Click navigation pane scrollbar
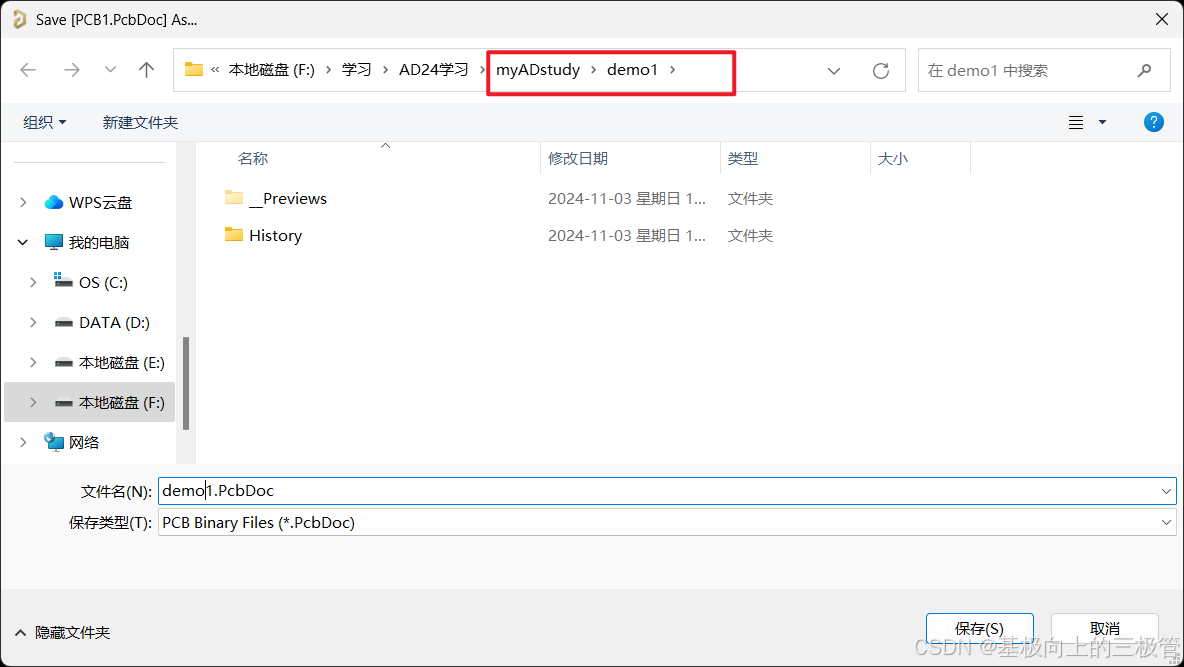Image resolution: width=1184 pixels, height=667 pixels. click(x=186, y=383)
